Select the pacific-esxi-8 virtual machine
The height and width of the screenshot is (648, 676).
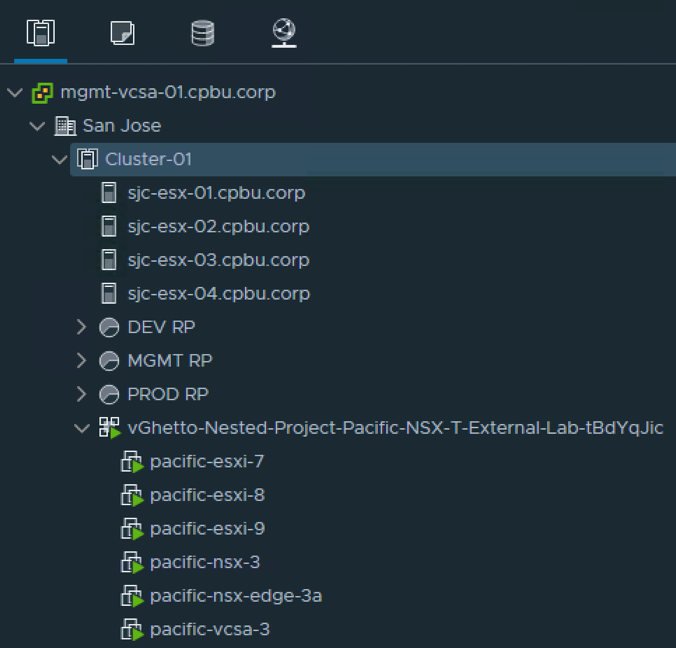tap(207, 496)
